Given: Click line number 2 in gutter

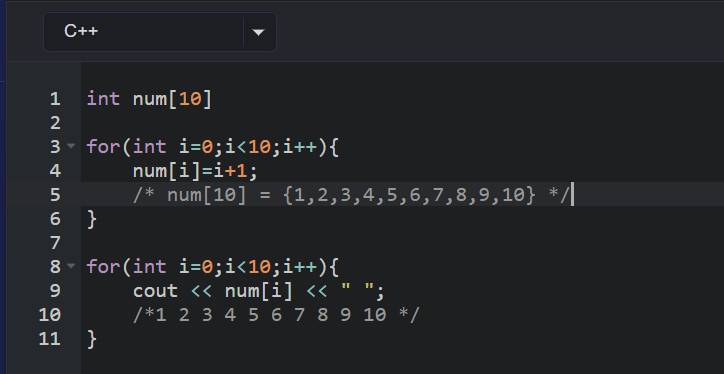Looking at the screenshot, I should coord(55,123).
